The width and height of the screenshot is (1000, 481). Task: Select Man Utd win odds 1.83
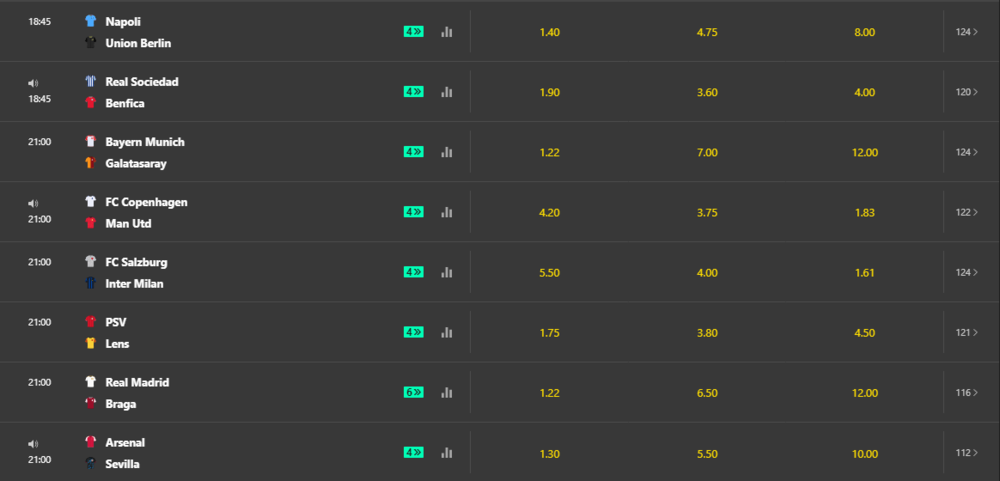pos(865,212)
